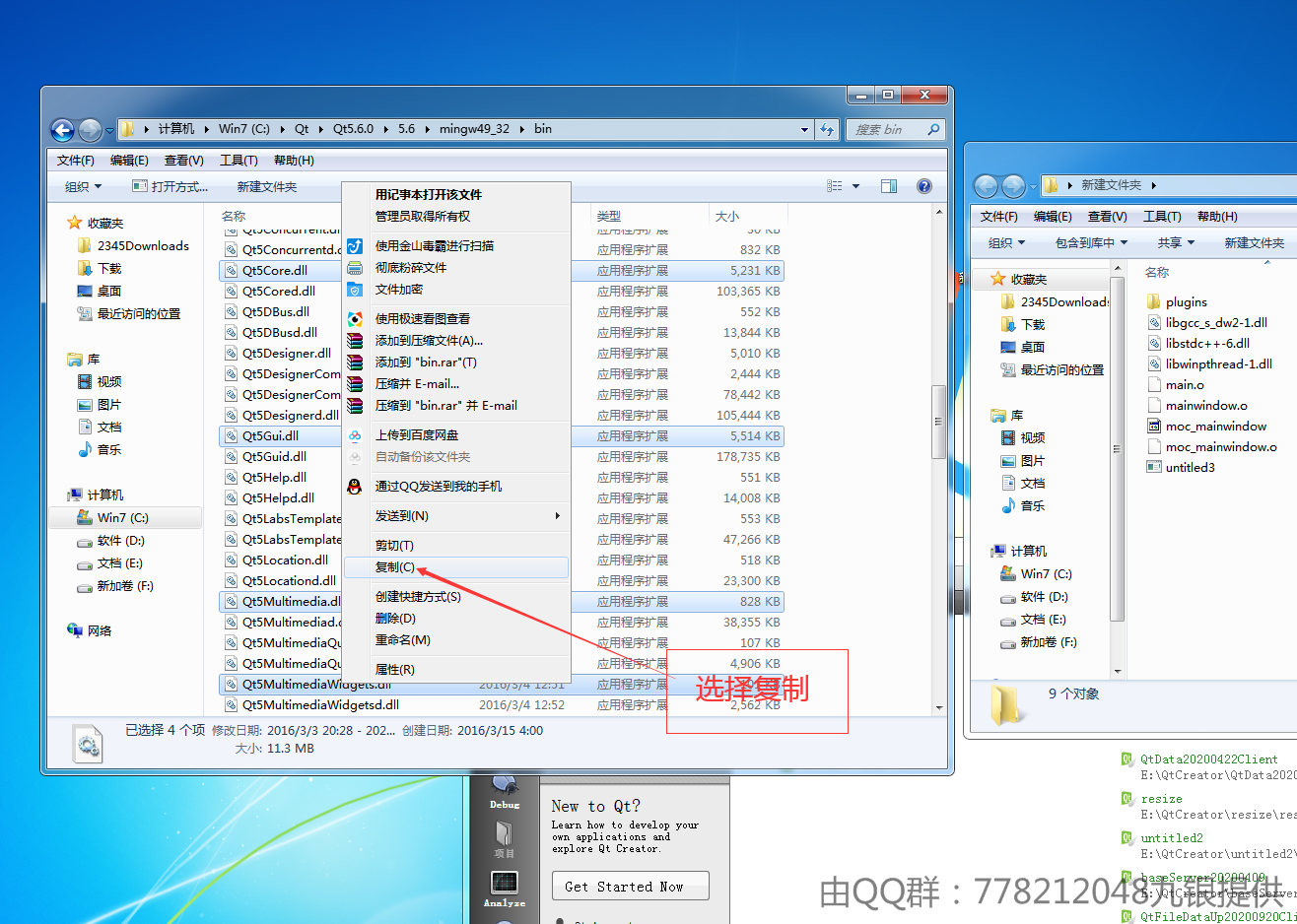This screenshot has height=924, width=1297.
Task: Open 包含到库中 dropdown in right window
Action: (1091, 242)
